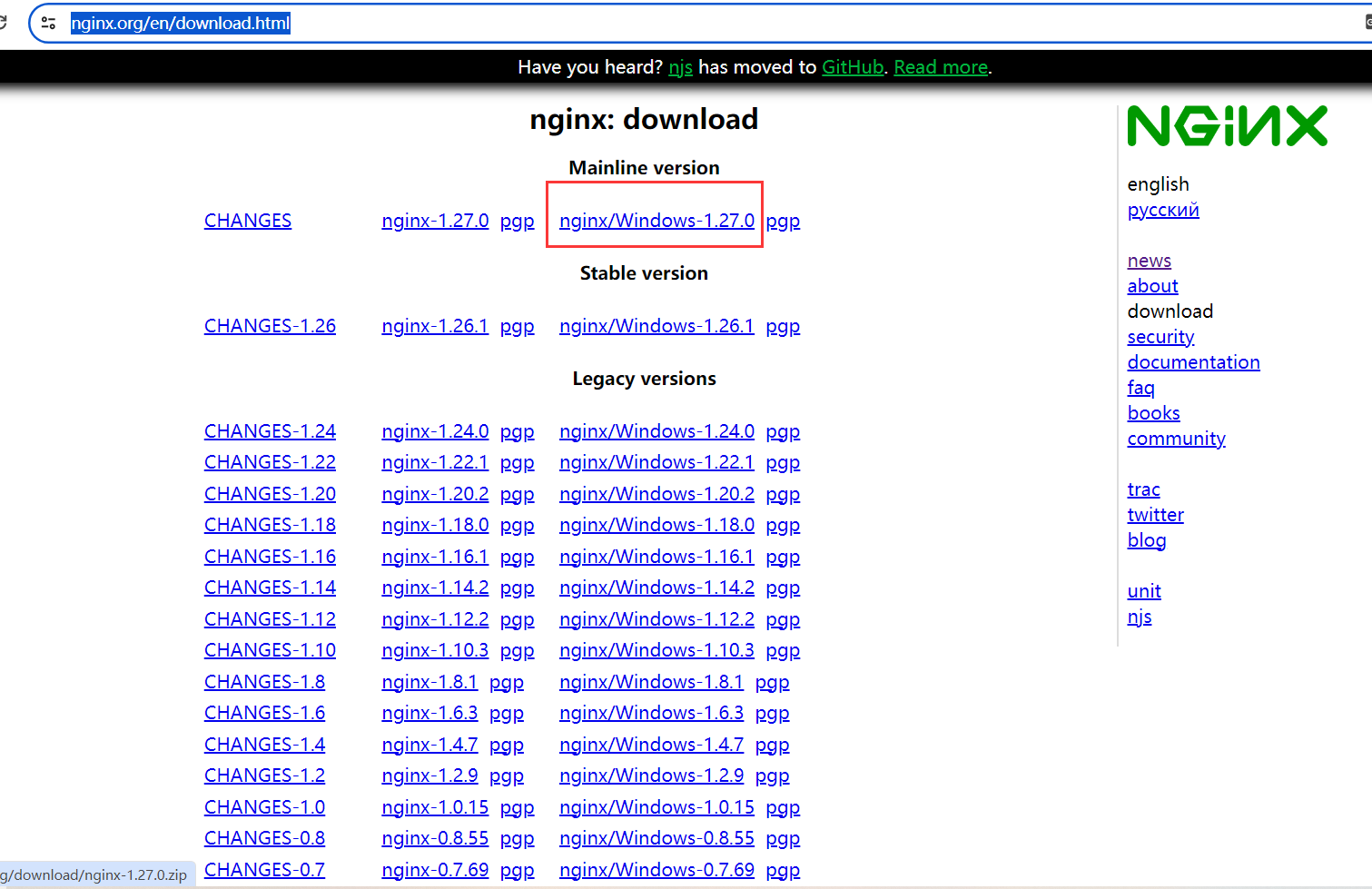Open the GitHub link in top banner

coord(853,67)
